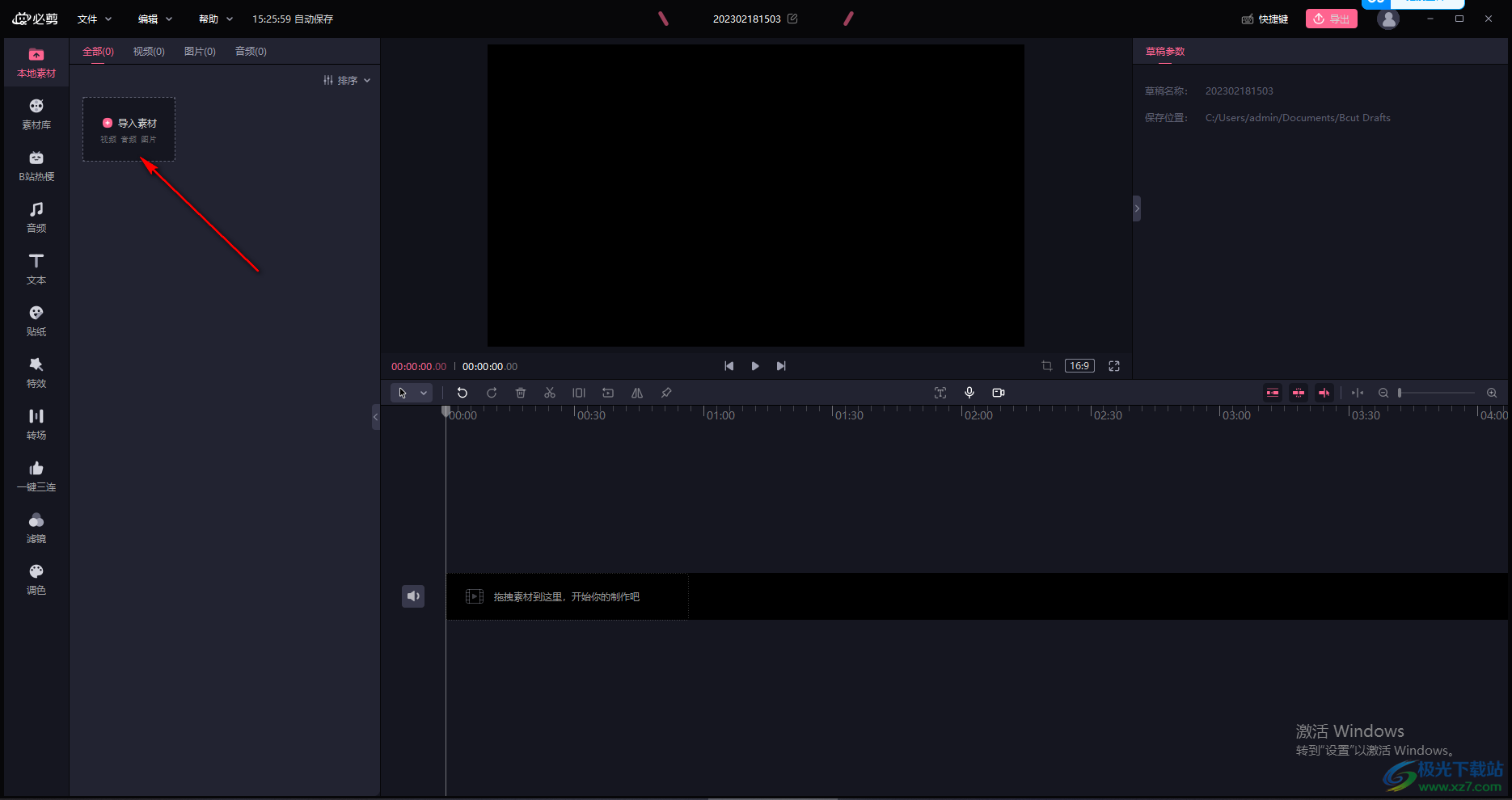Open the 一键三连 panel
The height and width of the screenshot is (800, 1512).
click(36, 477)
